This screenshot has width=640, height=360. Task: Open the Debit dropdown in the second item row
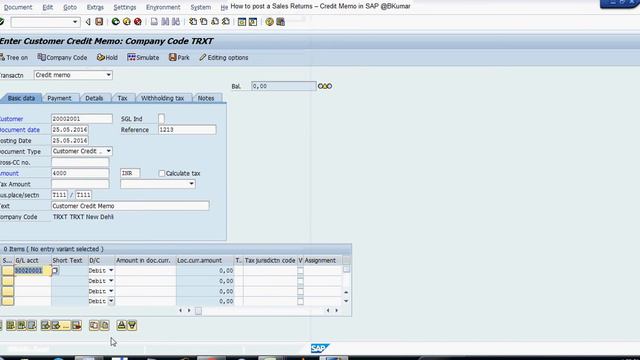[111, 281]
